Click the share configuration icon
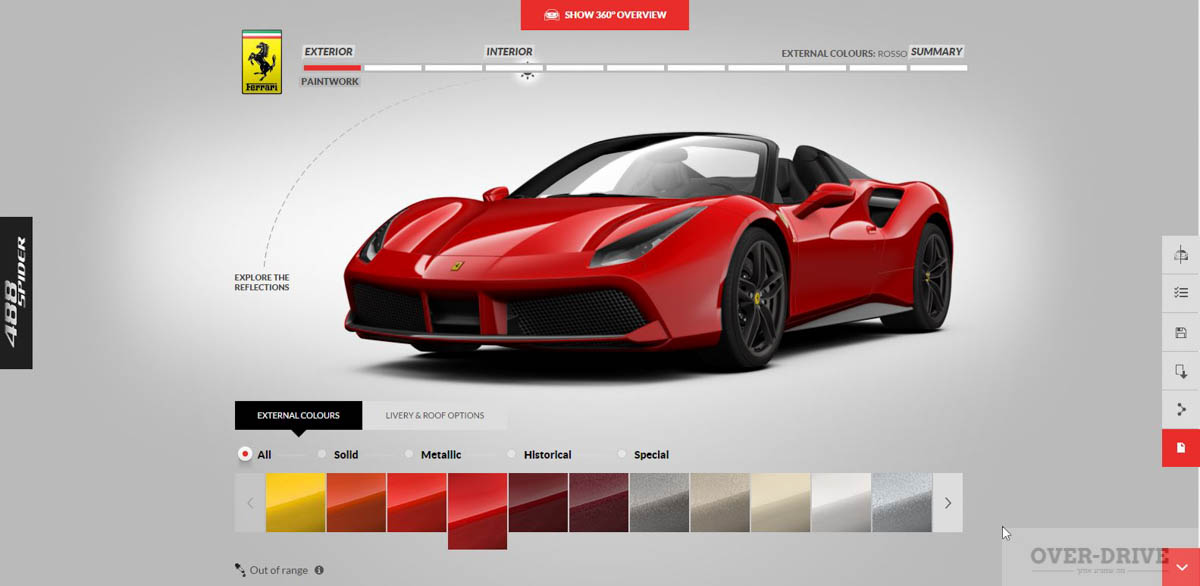The height and width of the screenshot is (586, 1200). pos(1181,409)
